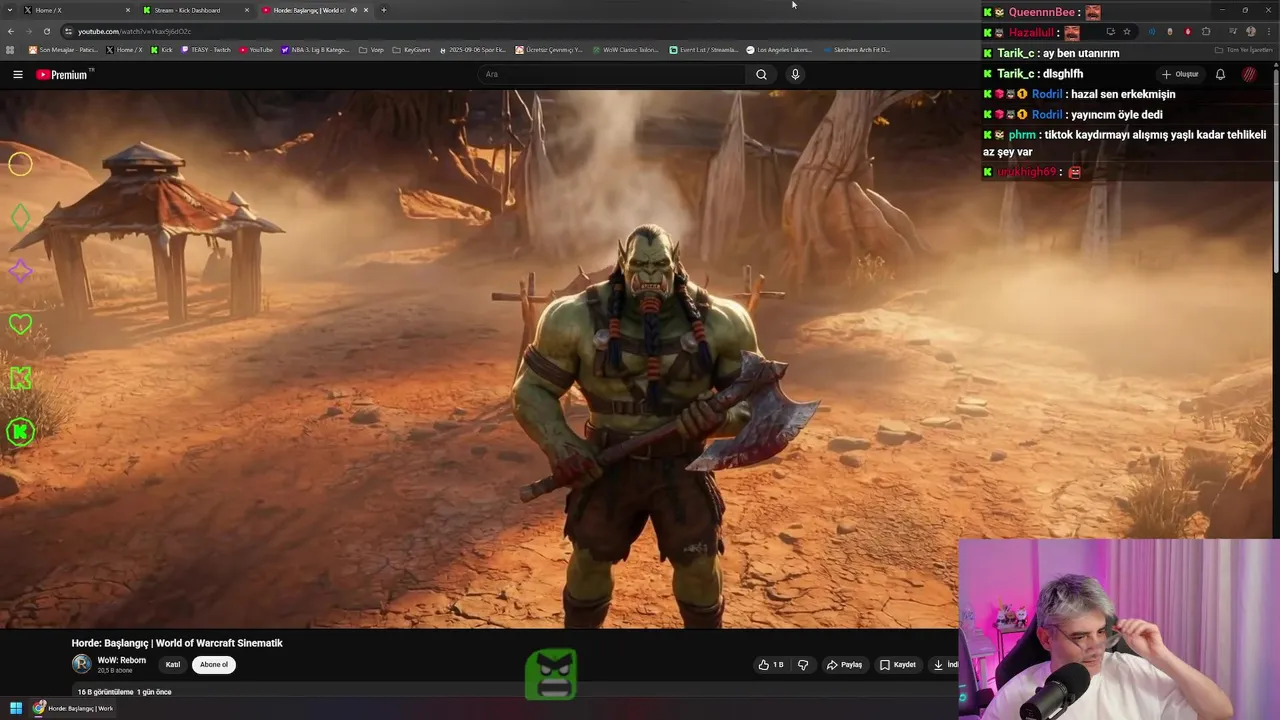The height and width of the screenshot is (720, 1280).
Task: Expand the Vorp bookmark folder
Action: point(371,49)
